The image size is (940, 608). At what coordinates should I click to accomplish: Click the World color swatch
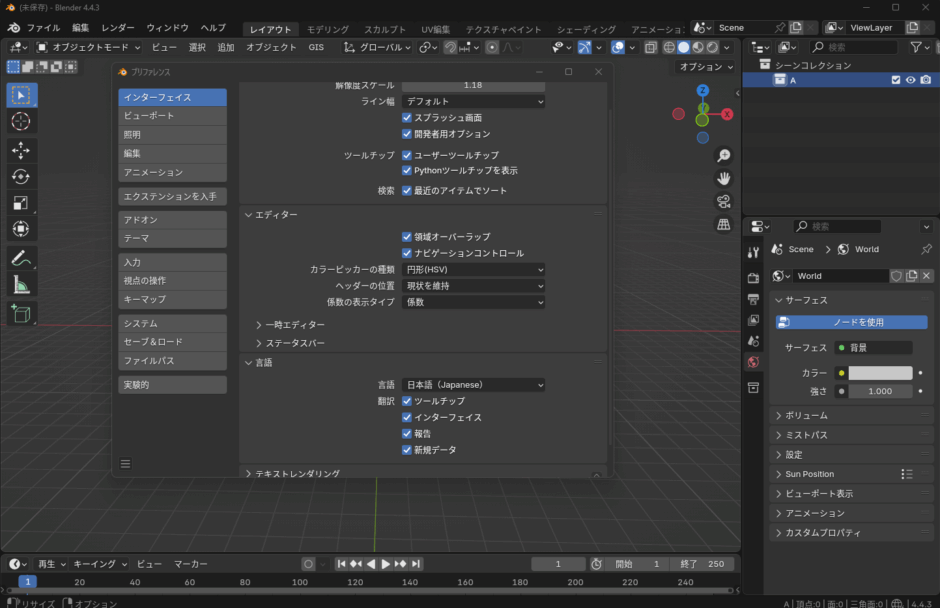point(878,371)
